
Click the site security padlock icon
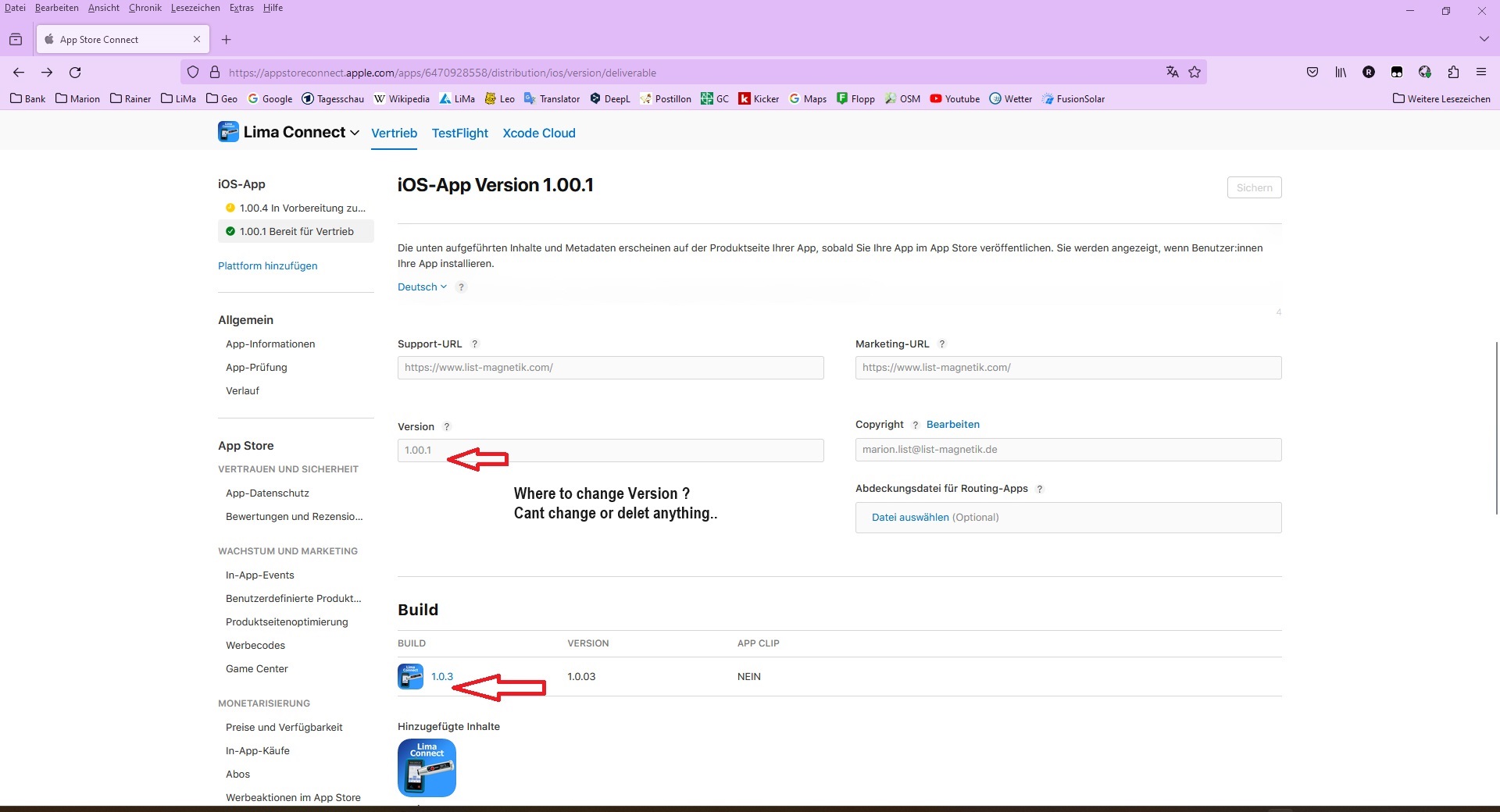coord(215,73)
